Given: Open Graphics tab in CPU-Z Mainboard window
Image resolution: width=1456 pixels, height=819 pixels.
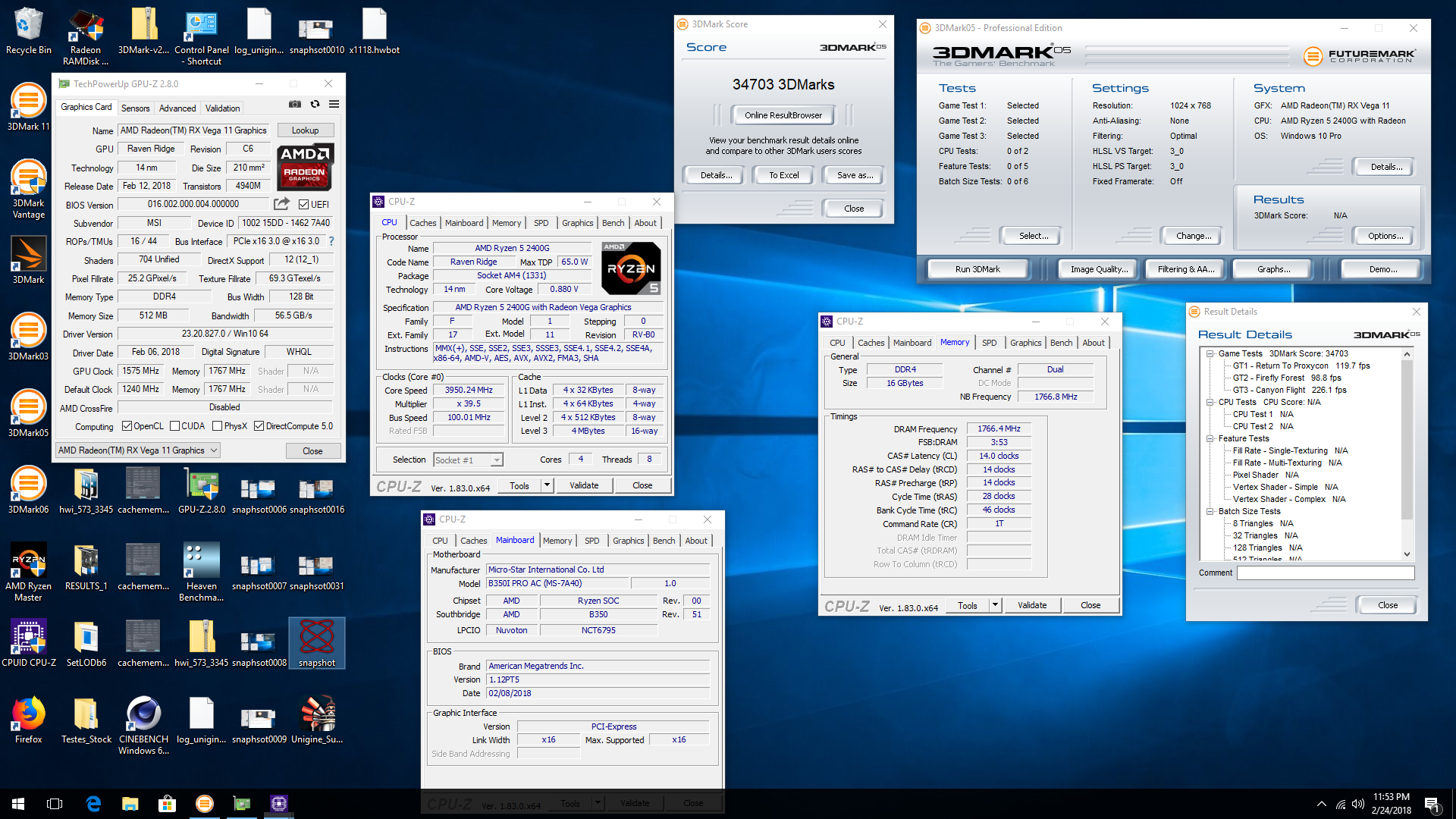Looking at the screenshot, I should 628,541.
